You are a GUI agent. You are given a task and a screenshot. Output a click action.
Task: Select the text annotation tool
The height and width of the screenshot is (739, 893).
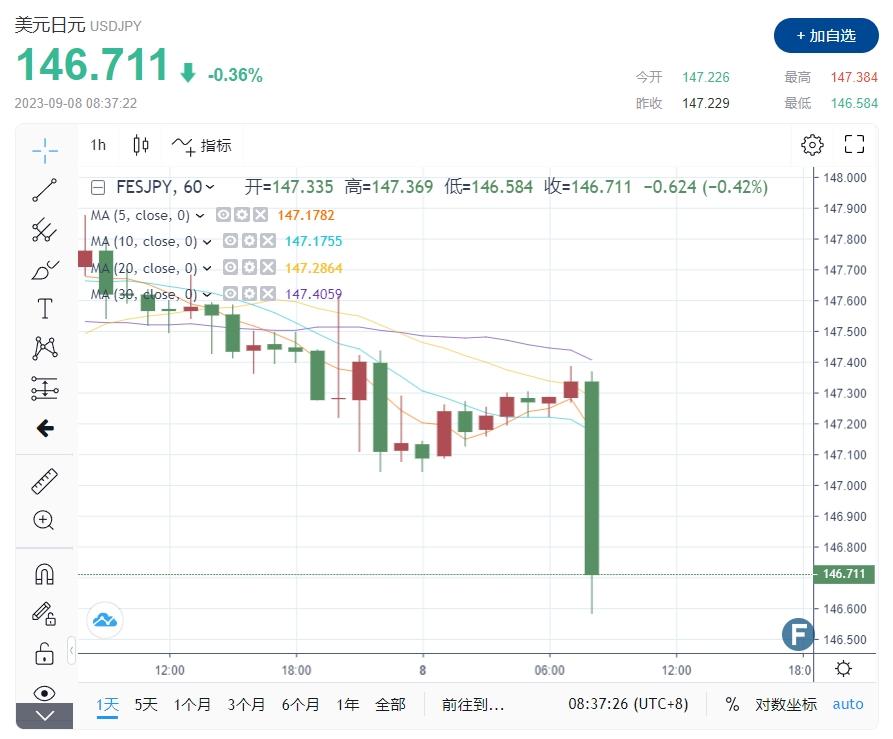(44, 308)
